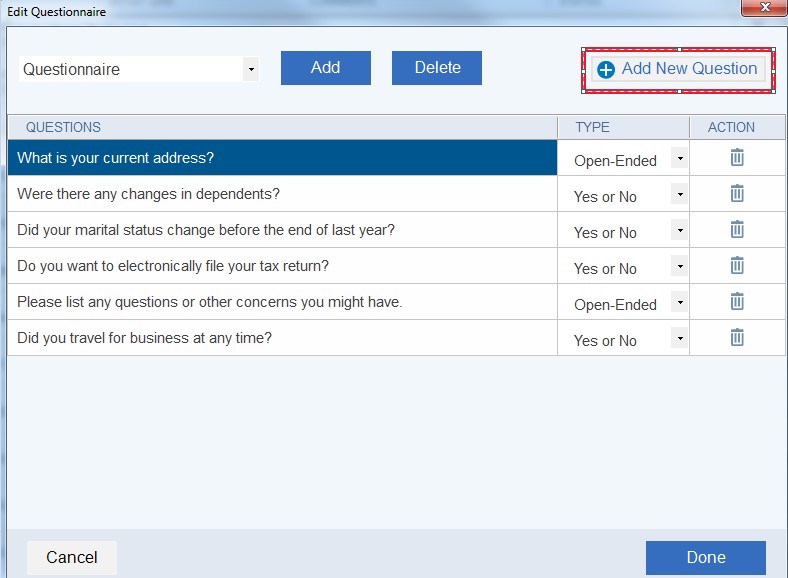Open type dropdown for current address question
The width and height of the screenshot is (788, 578).
pos(679,158)
